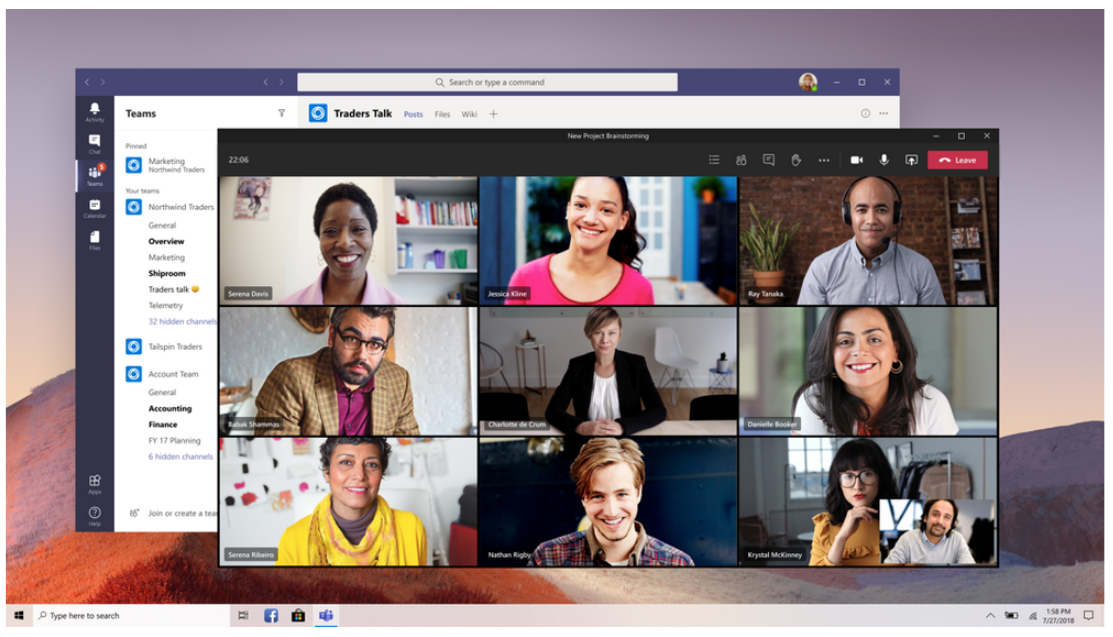Select Charlotte de Crum video tile
Screen dimensions: 1113x637
click(608, 371)
